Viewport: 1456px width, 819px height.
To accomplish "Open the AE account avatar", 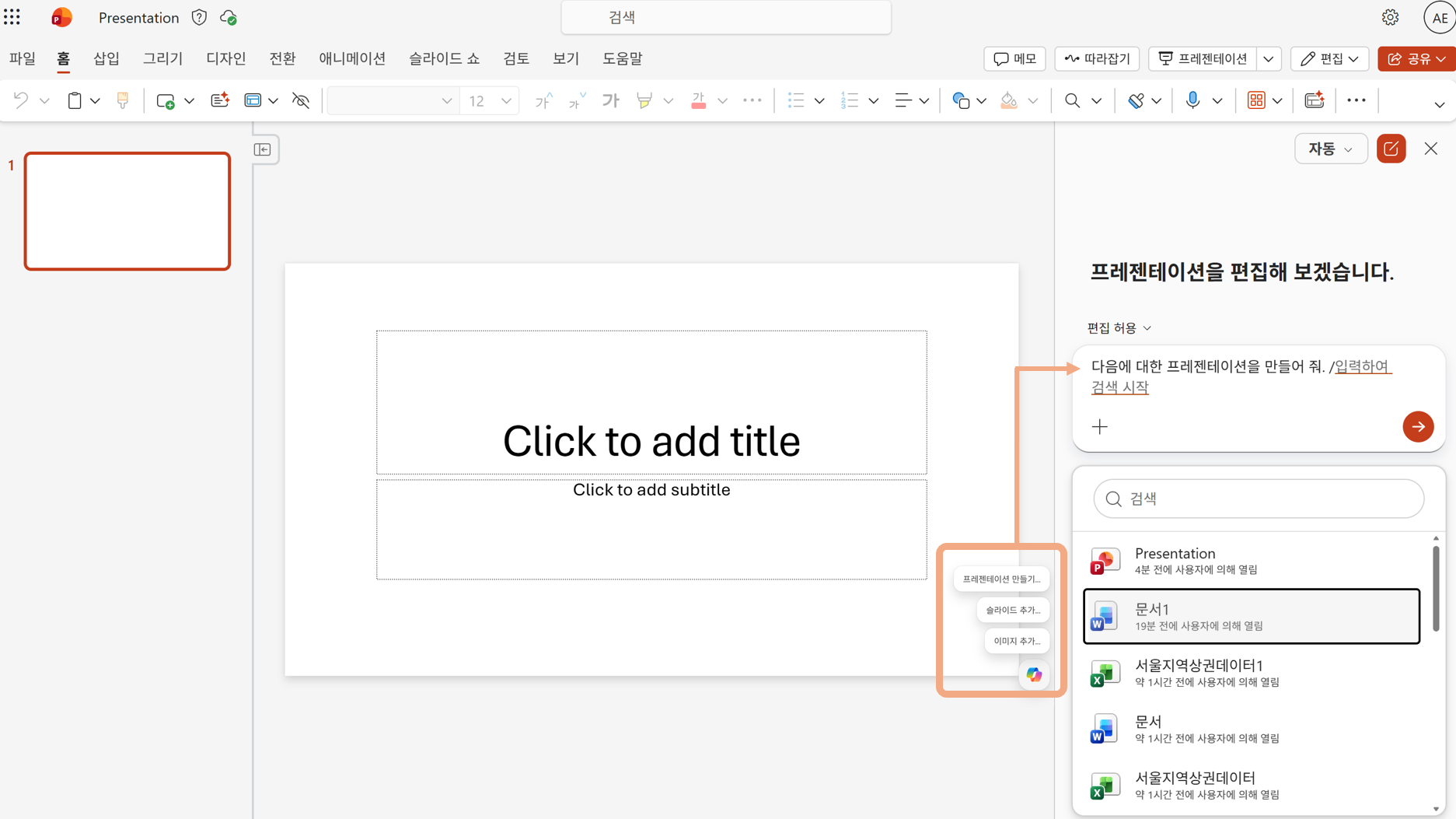I will [x=1439, y=17].
